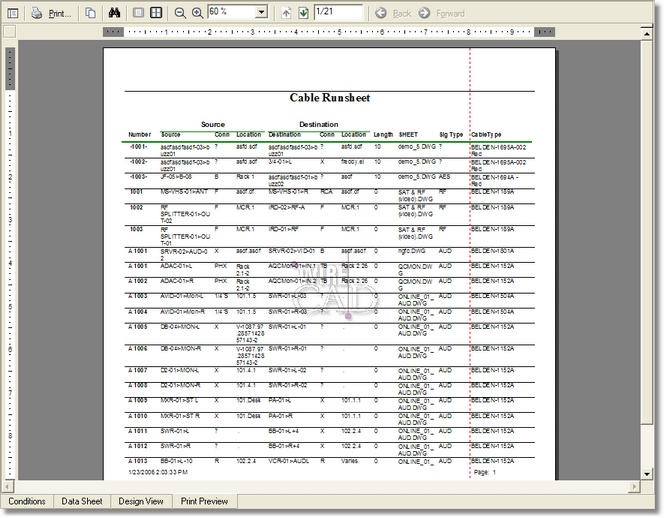Click the Print... label button

[59, 14]
